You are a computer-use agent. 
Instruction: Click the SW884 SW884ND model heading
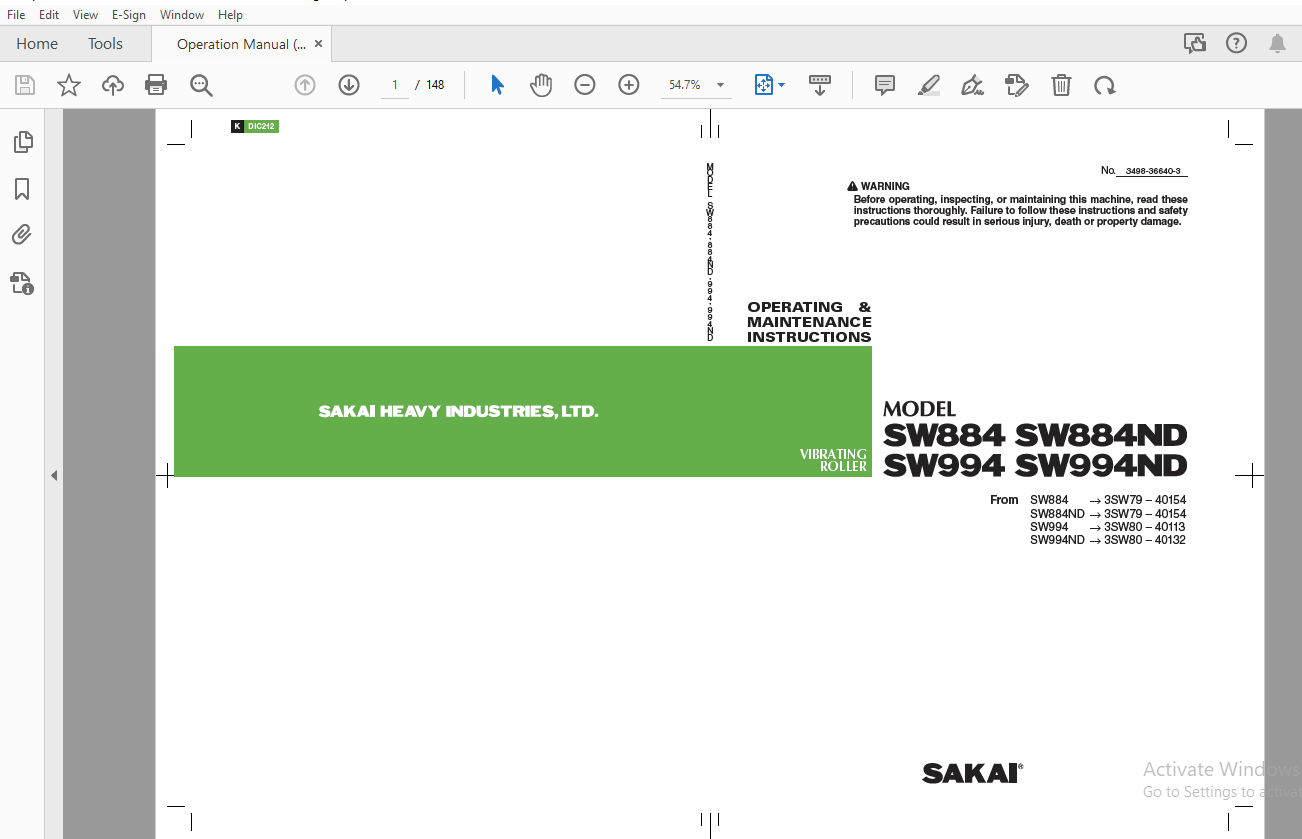1035,436
